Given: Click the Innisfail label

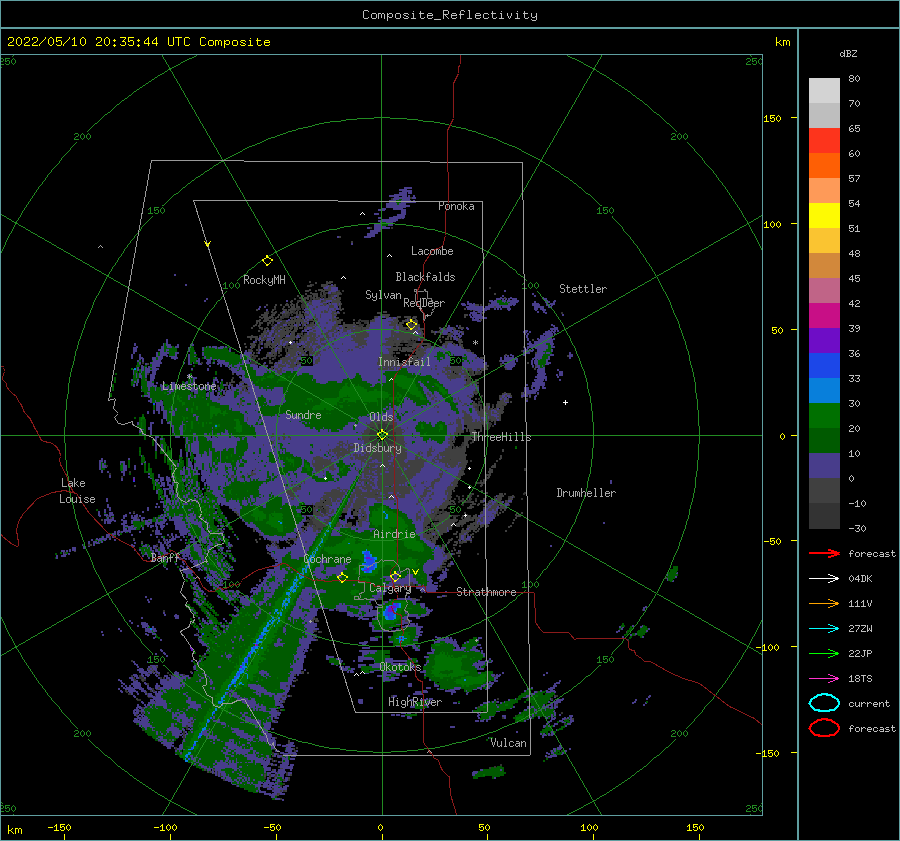Looking at the screenshot, I should tap(404, 362).
